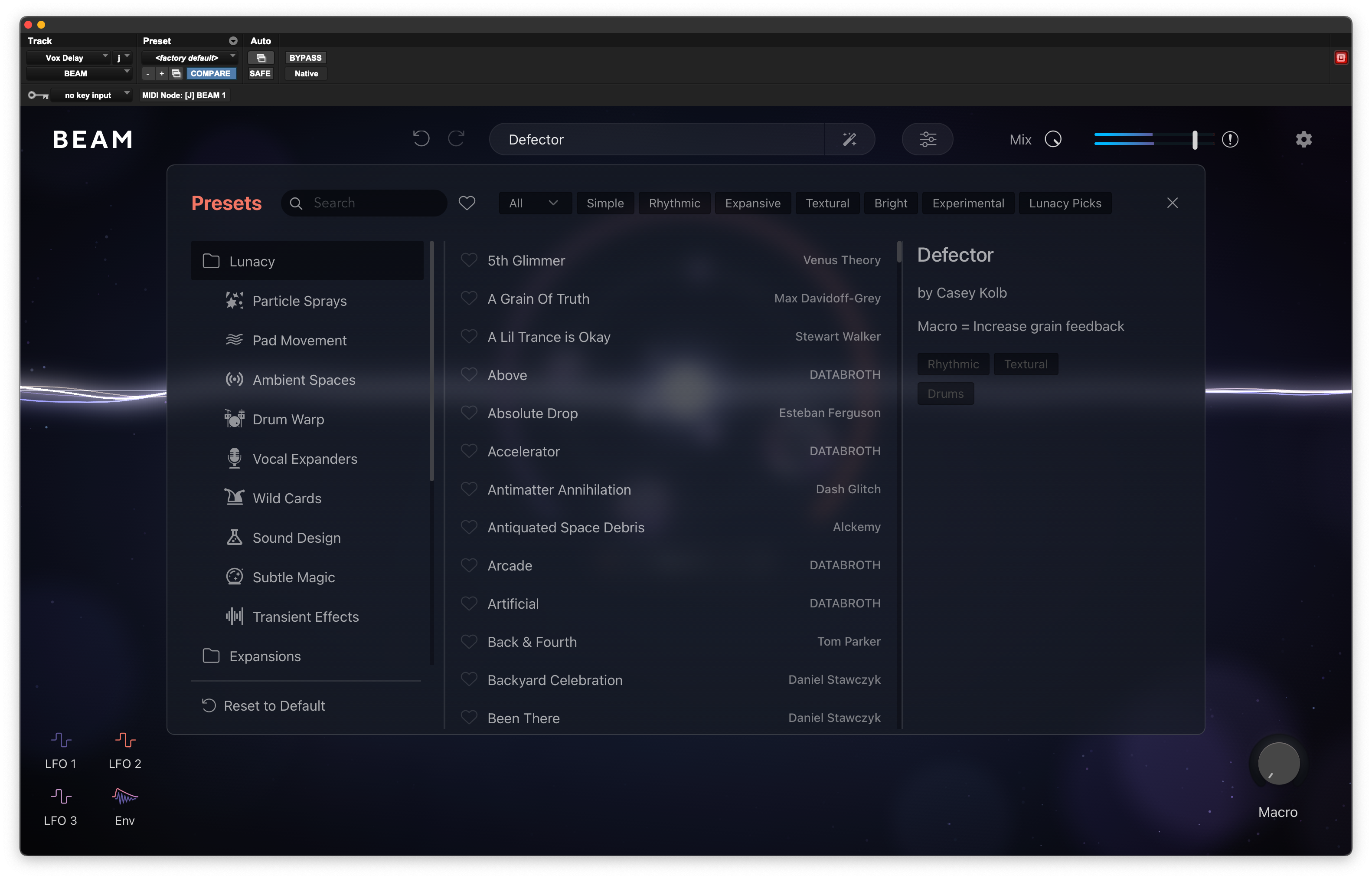Image resolution: width=1372 pixels, height=879 pixels.
Task: Open the sliders settings panel icon
Action: click(927, 139)
